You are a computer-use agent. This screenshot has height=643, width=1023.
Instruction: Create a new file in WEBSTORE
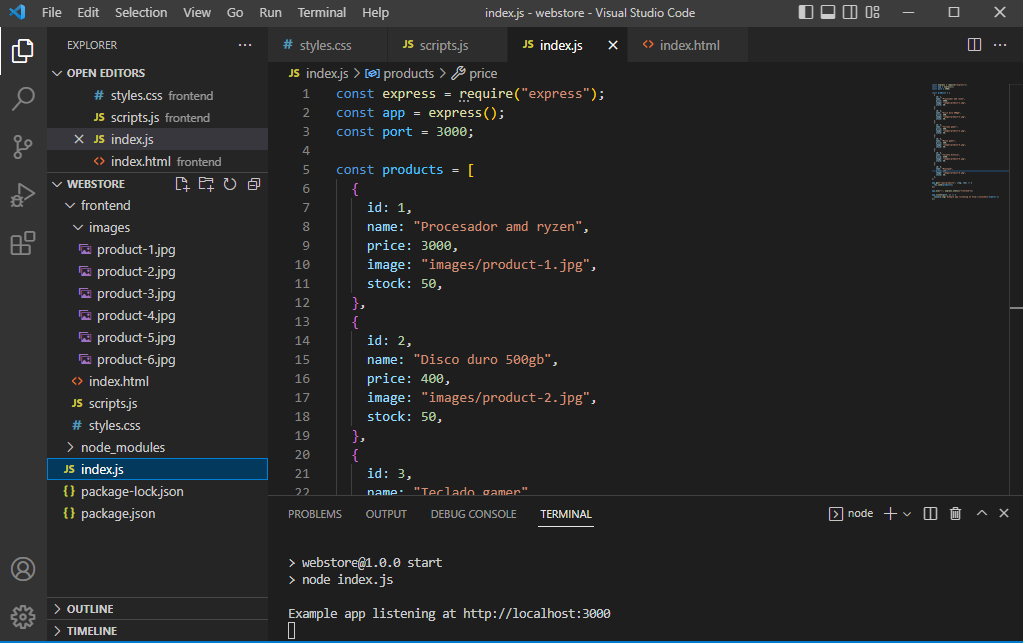pyautogui.click(x=183, y=185)
